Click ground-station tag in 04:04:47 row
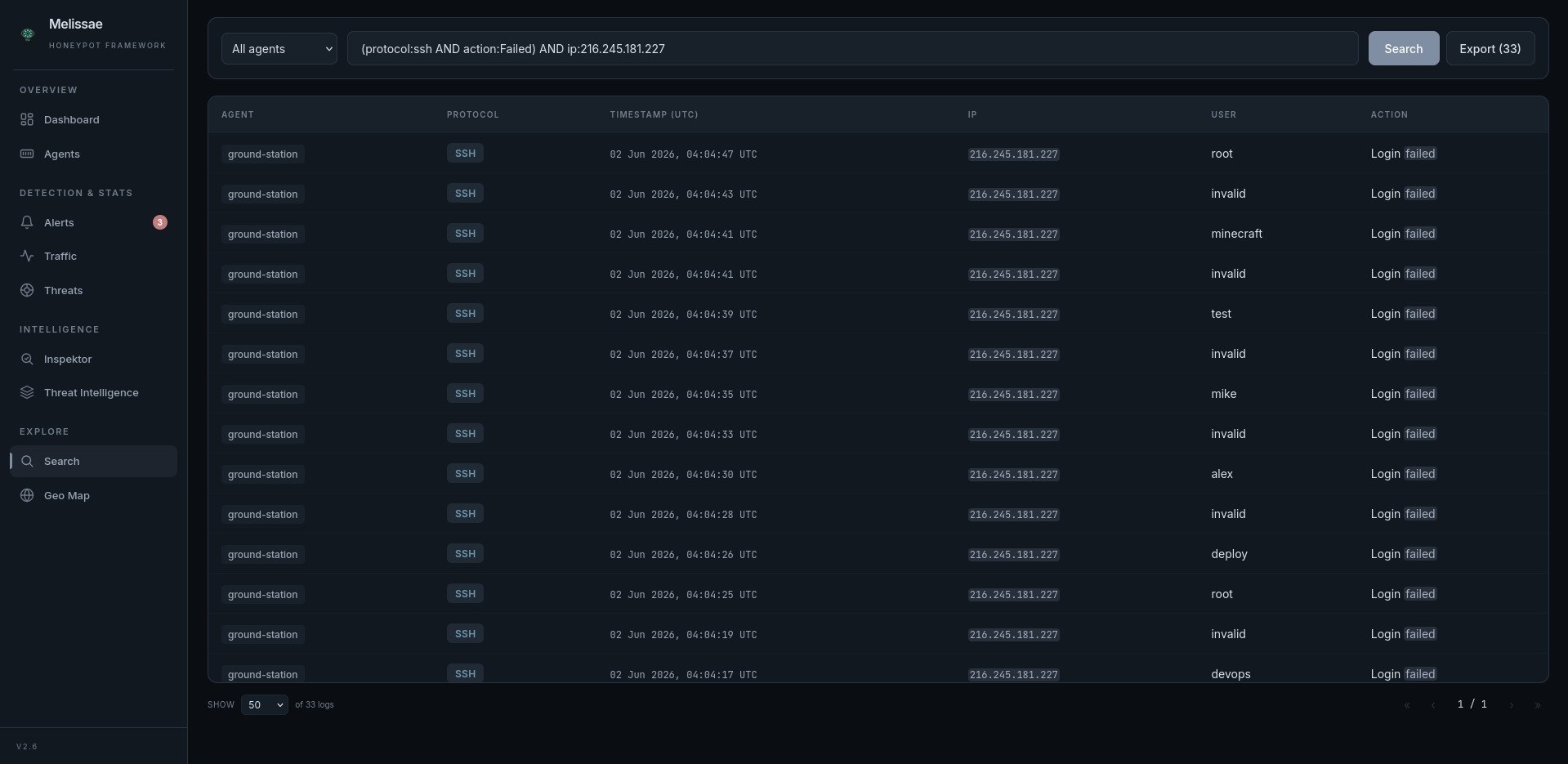Viewport: 1568px width, 764px height. pos(263,154)
